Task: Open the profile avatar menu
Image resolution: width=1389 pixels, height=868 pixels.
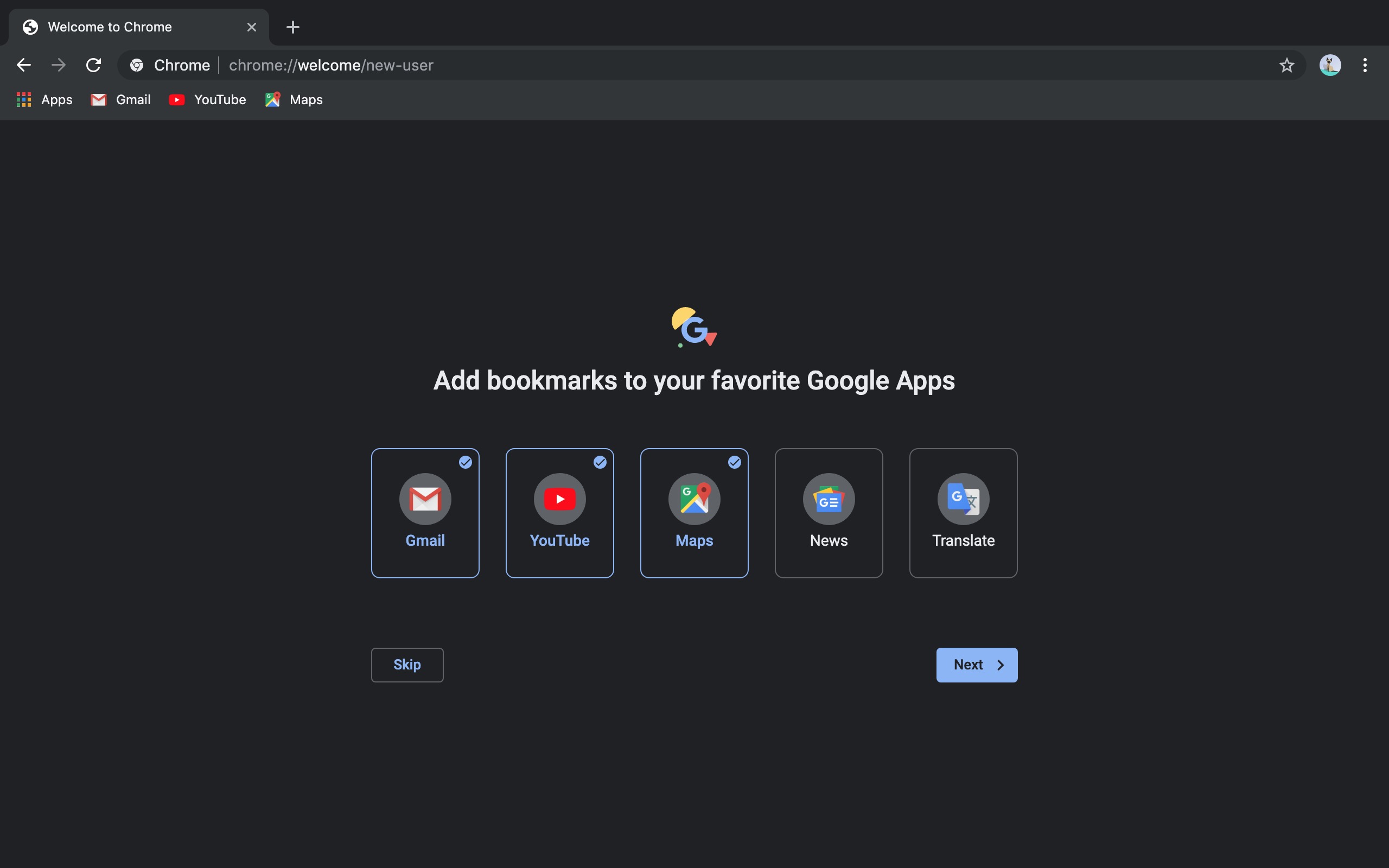Action: [x=1330, y=65]
